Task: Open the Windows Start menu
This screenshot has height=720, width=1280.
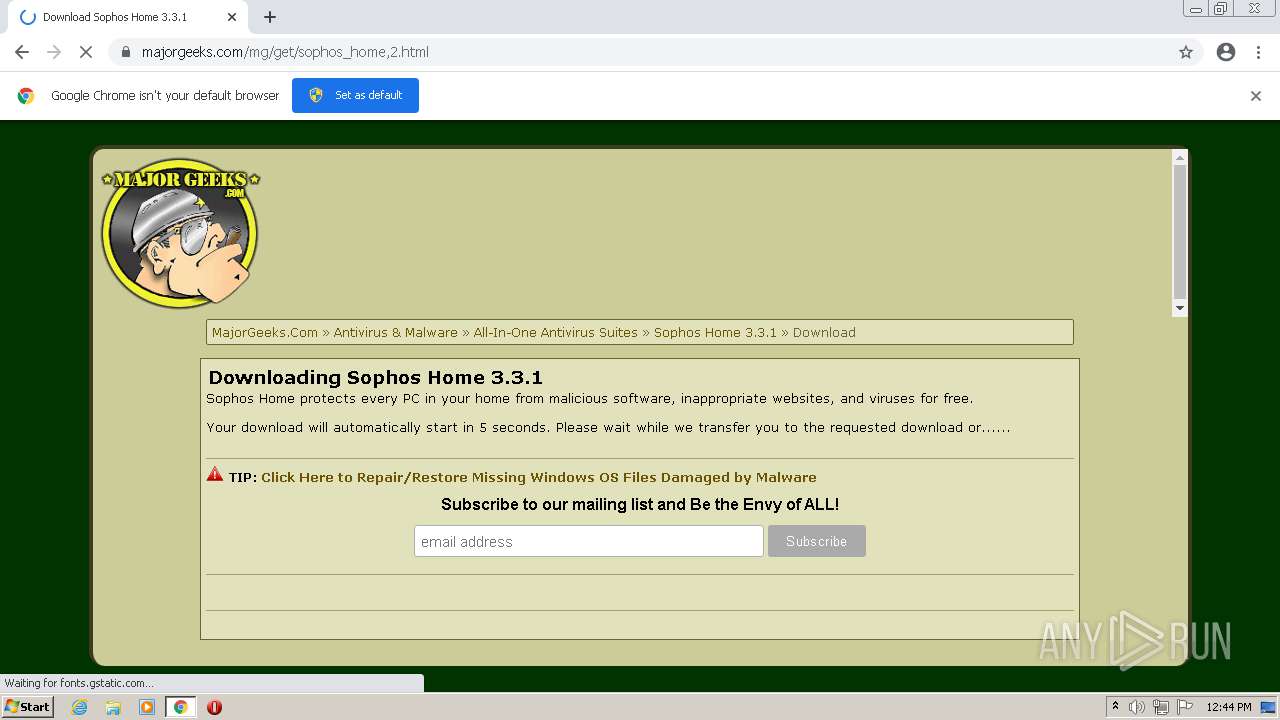Action: pyautogui.click(x=28, y=706)
